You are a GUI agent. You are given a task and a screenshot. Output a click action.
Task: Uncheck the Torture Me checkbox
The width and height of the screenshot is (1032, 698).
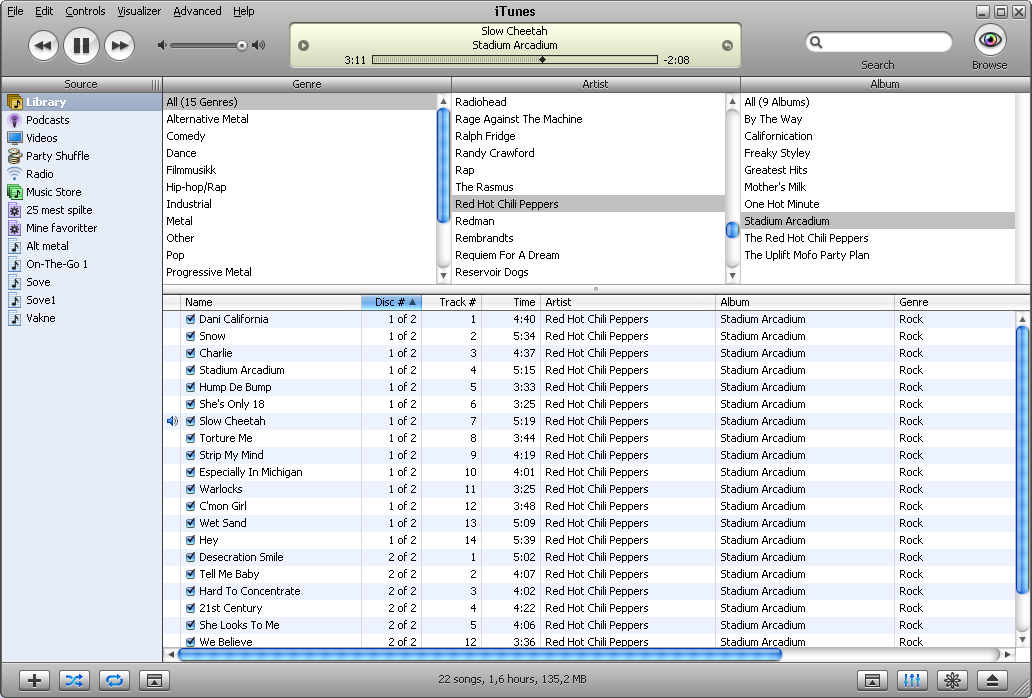tap(191, 438)
